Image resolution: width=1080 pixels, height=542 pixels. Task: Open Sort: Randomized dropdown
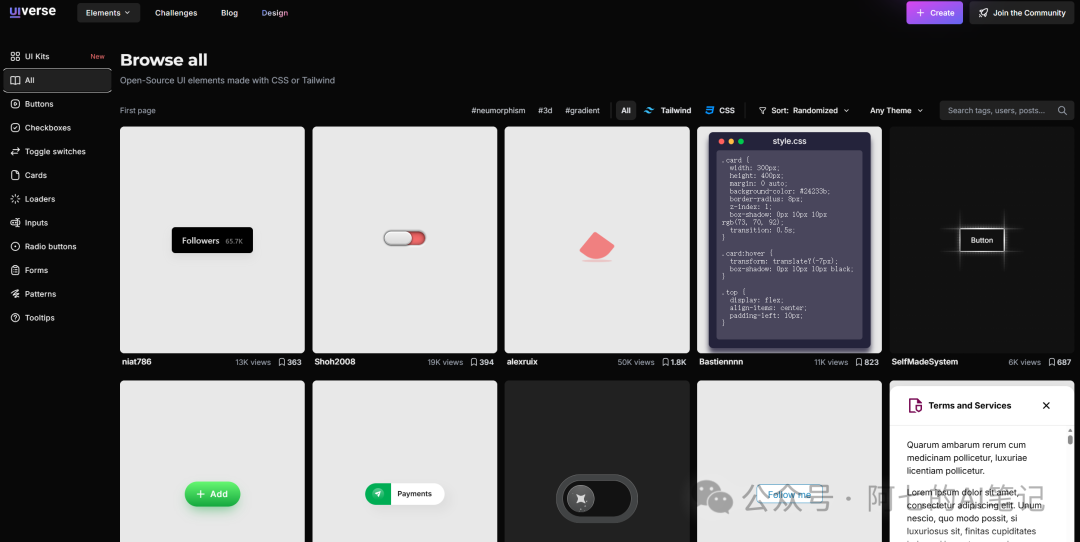pos(804,110)
